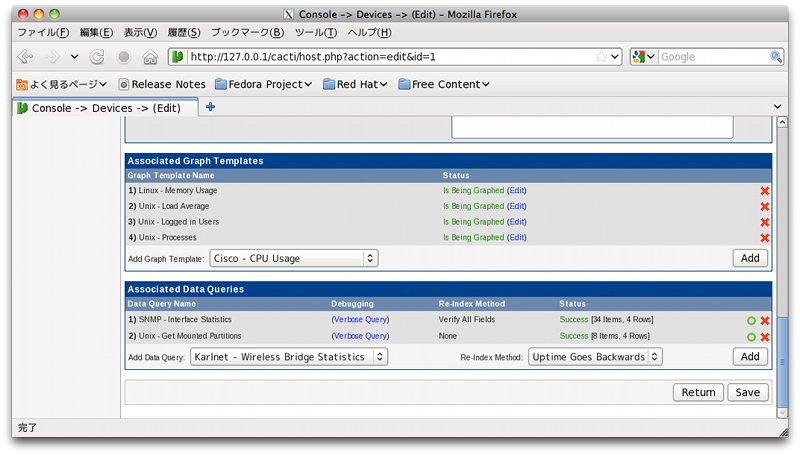Screen dimensions: 800x455
Task: Remove the Unix - Processes graph template
Action: click(x=765, y=238)
